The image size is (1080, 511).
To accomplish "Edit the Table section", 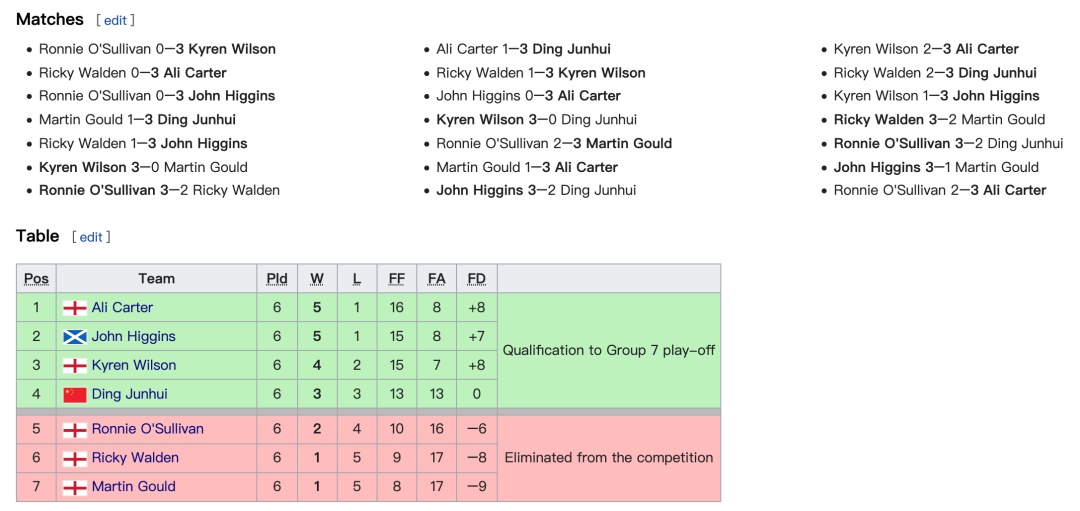I will (x=91, y=237).
